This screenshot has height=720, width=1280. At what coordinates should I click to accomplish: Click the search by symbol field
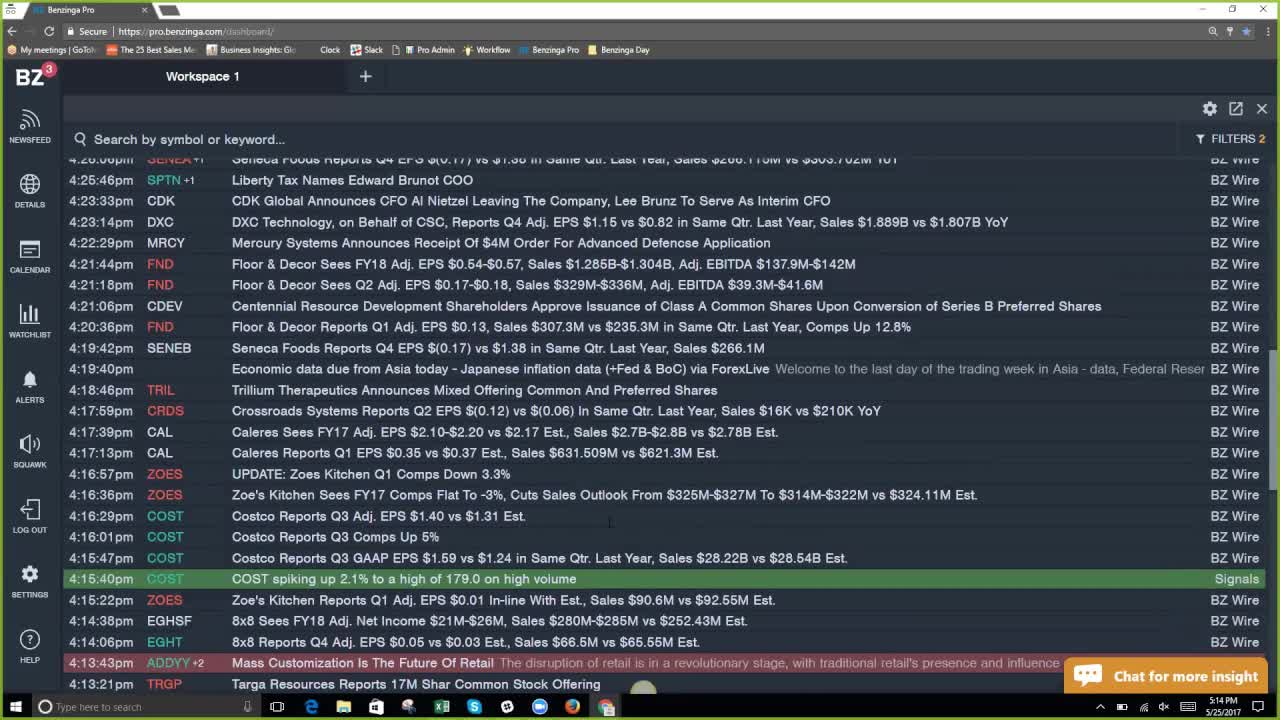[620, 139]
